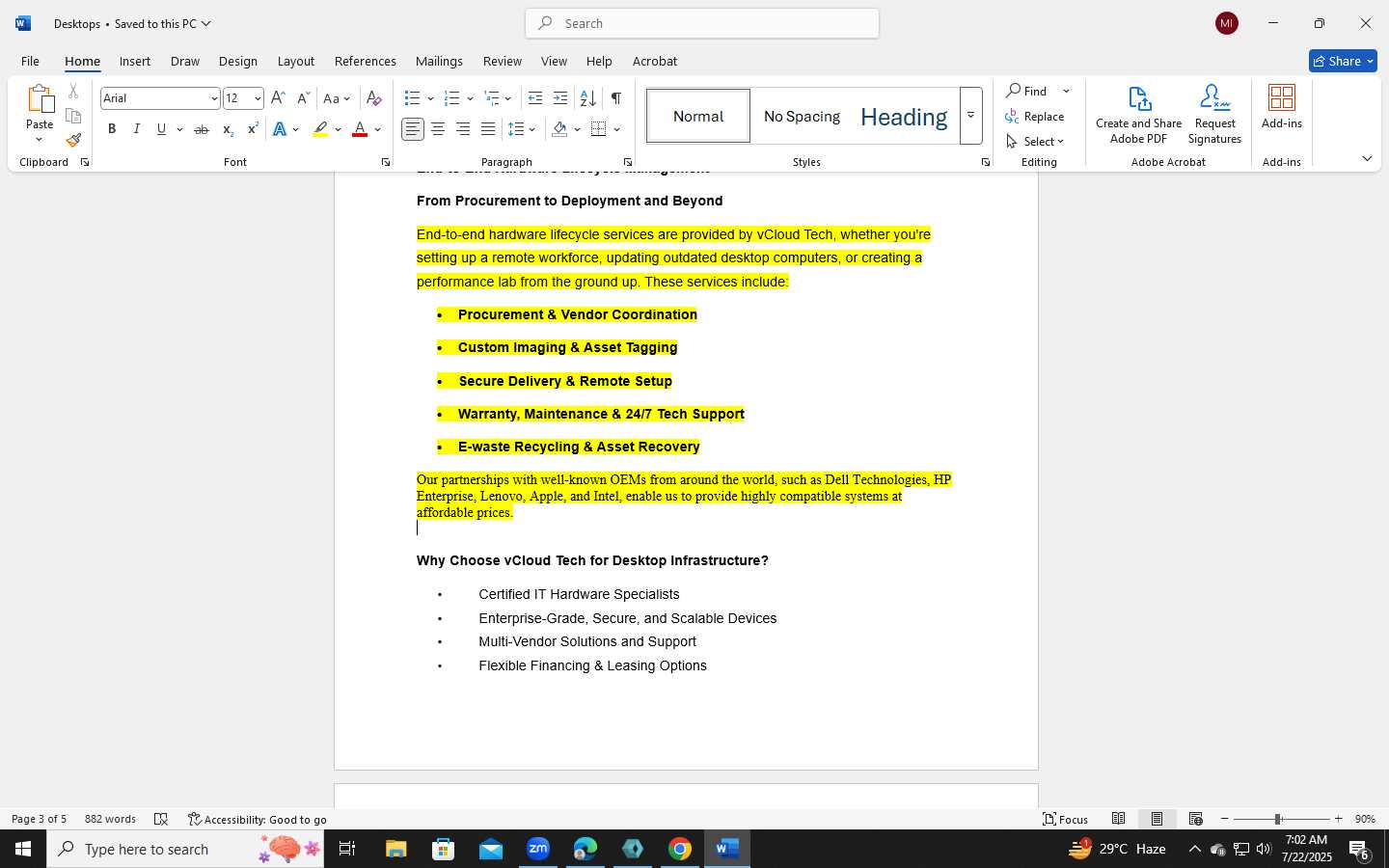
Task: Apply the Normal style
Action: tap(698, 116)
